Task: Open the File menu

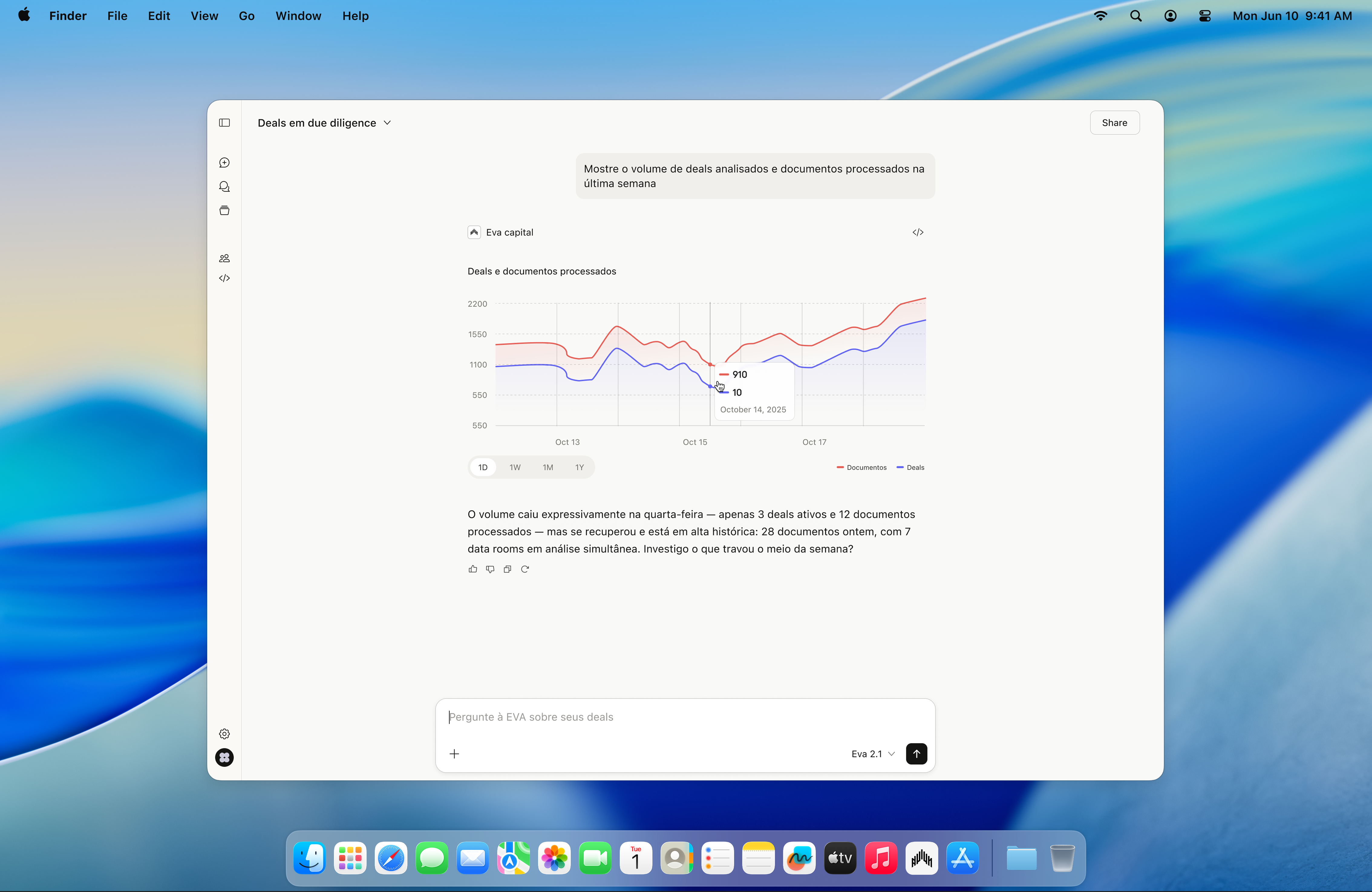Action: coord(117,15)
